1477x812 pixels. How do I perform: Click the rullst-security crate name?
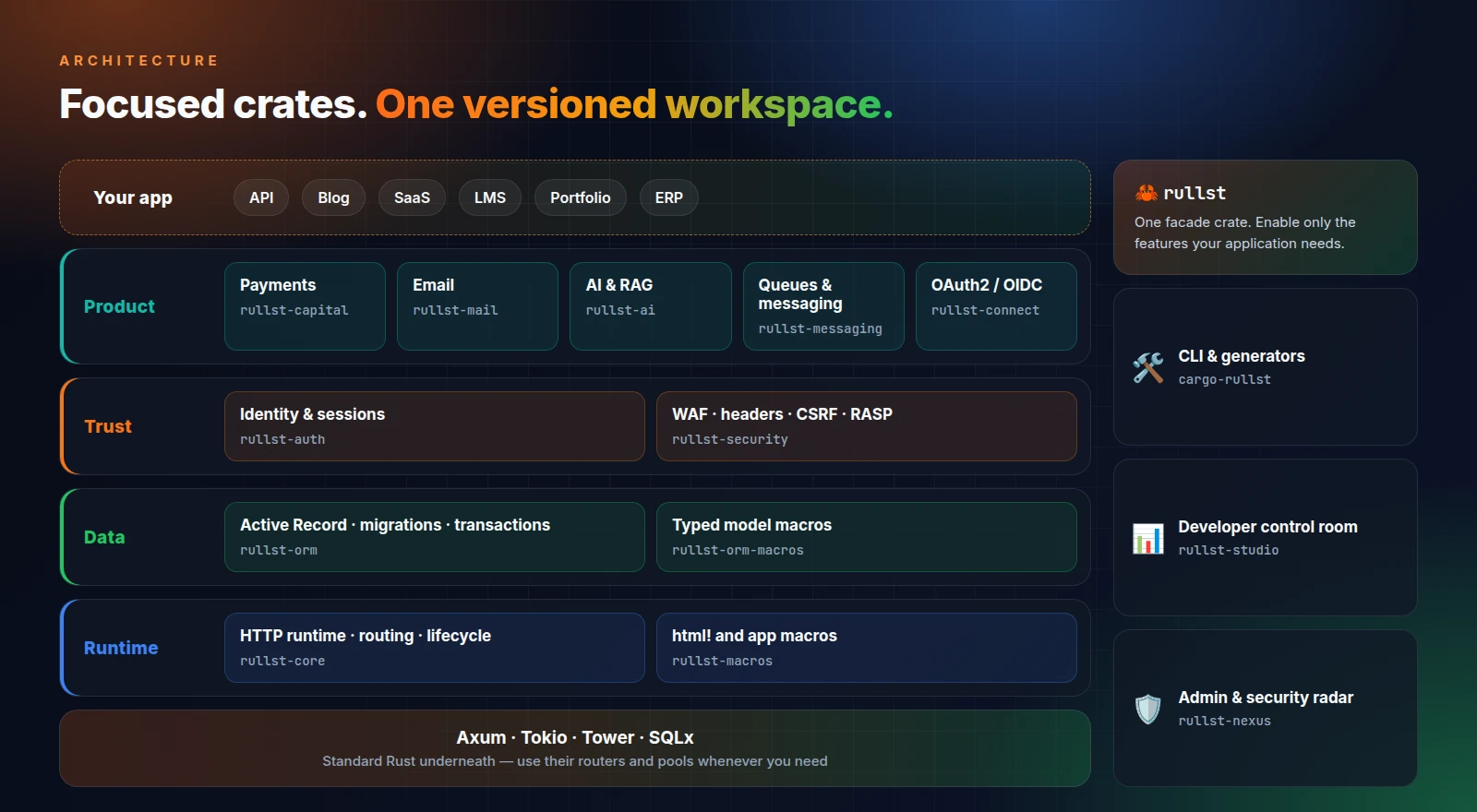coord(730,439)
